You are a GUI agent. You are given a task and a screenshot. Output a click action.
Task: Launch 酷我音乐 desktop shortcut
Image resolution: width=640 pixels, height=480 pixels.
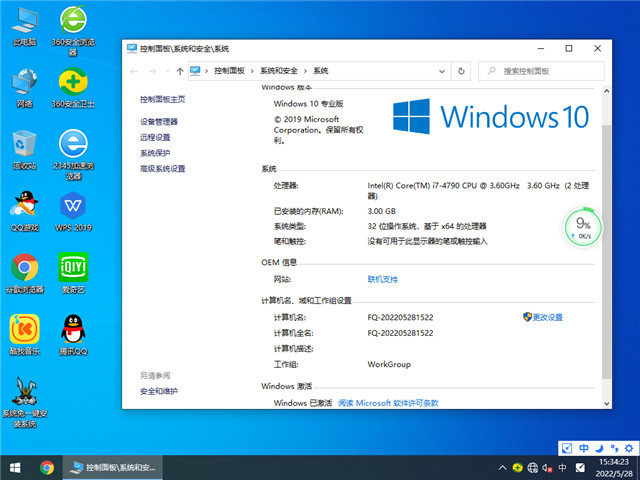(x=24, y=335)
